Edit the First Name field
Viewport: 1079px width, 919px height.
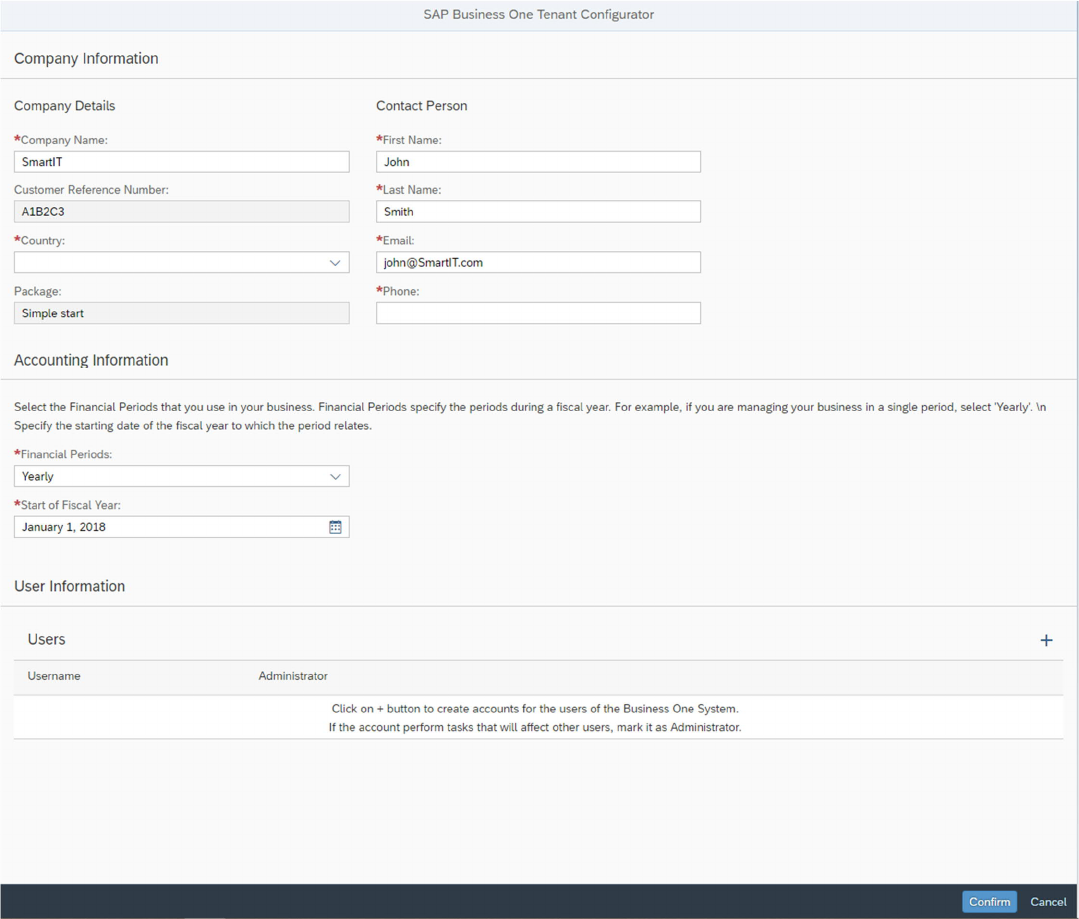[x=538, y=162]
